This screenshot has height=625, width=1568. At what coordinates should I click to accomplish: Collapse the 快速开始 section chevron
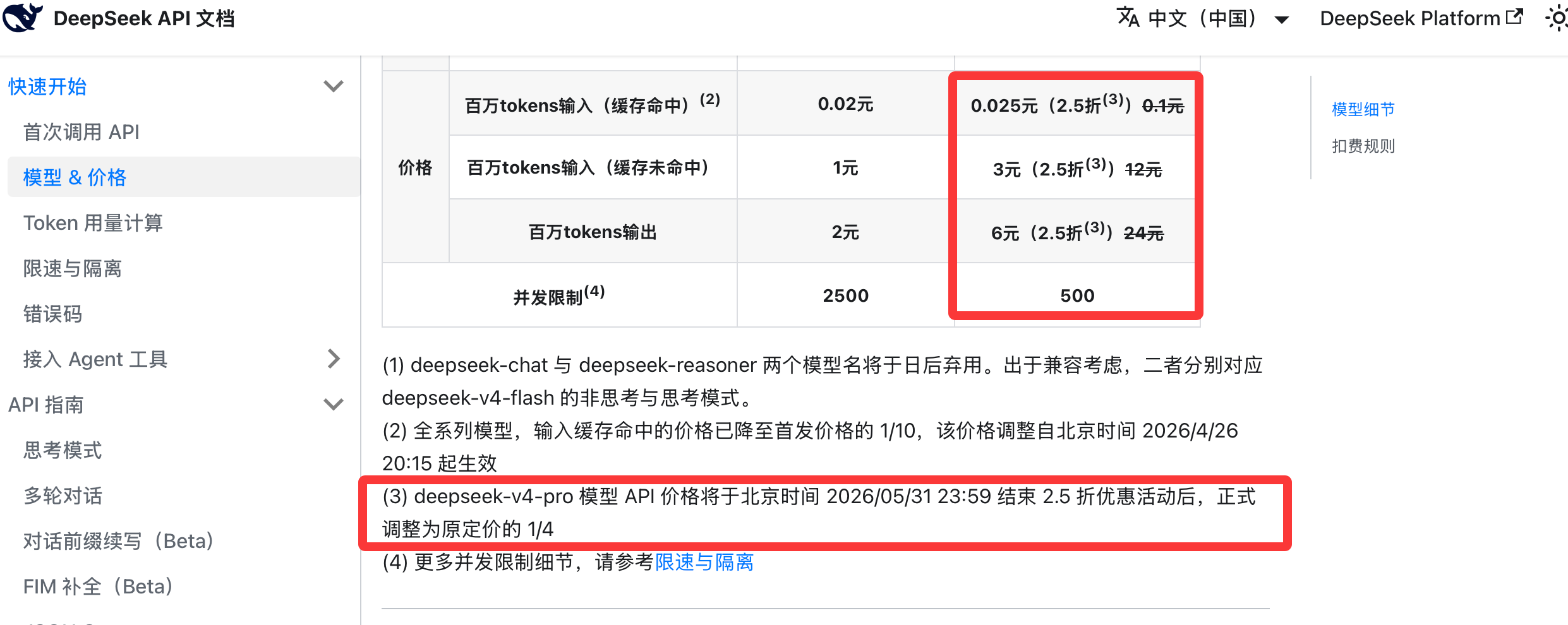[334, 86]
